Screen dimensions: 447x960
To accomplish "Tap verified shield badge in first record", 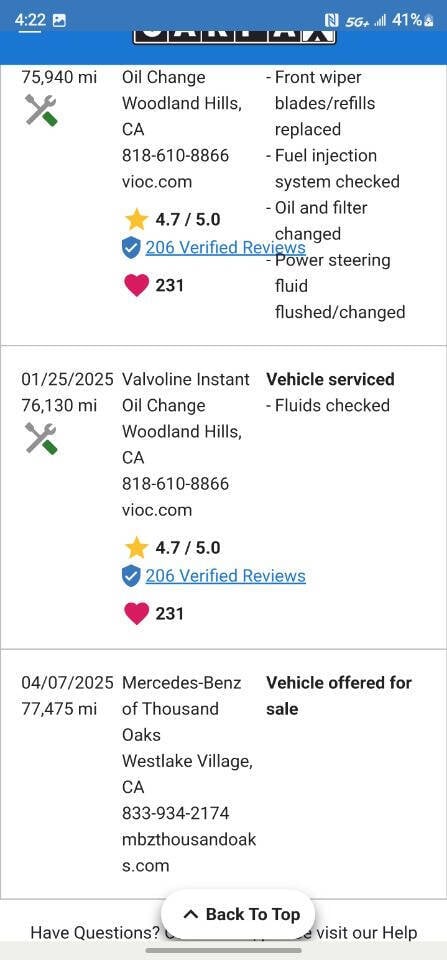I will pyautogui.click(x=131, y=248).
